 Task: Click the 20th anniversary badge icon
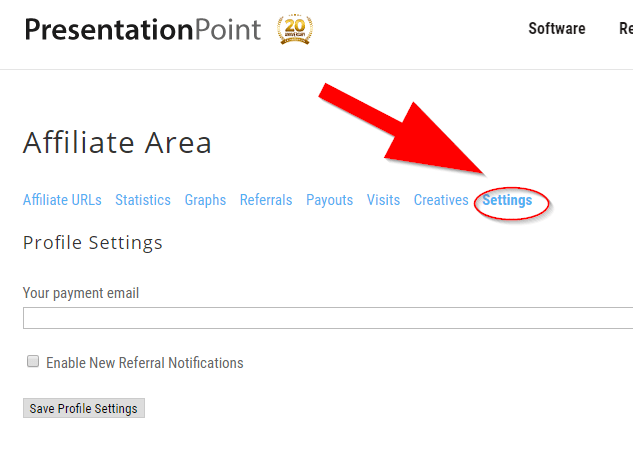(294, 29)
